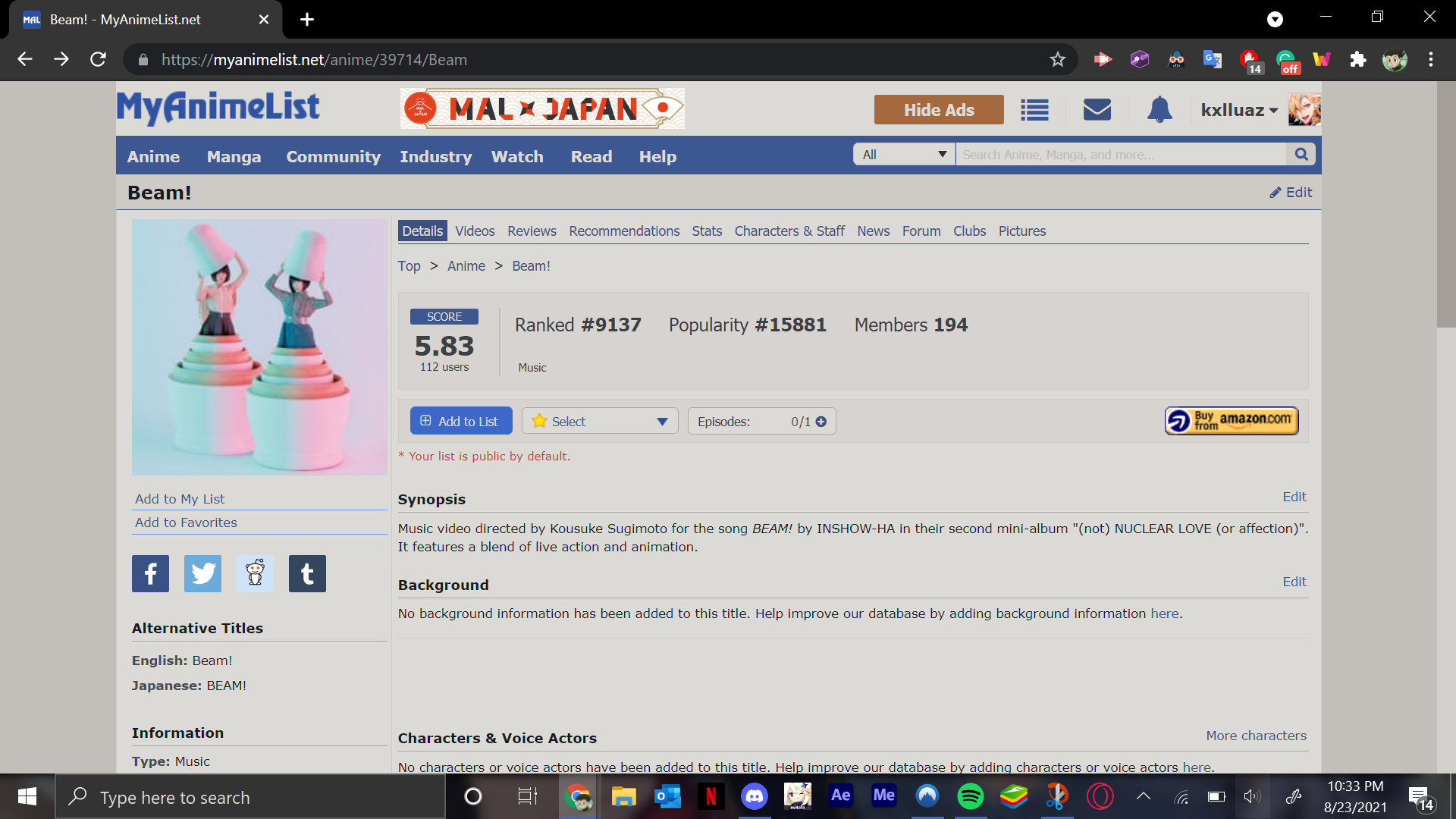Open the messages envelope icon
Viewport: 1456px width, 819px height.
pyautogui.click(x=1097, y=110)
